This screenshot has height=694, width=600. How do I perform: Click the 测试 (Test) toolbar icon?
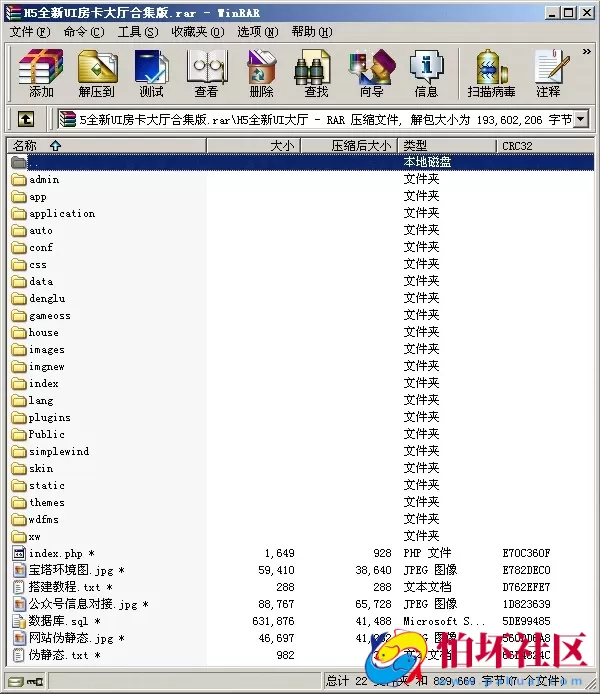[x=151, y=73]
